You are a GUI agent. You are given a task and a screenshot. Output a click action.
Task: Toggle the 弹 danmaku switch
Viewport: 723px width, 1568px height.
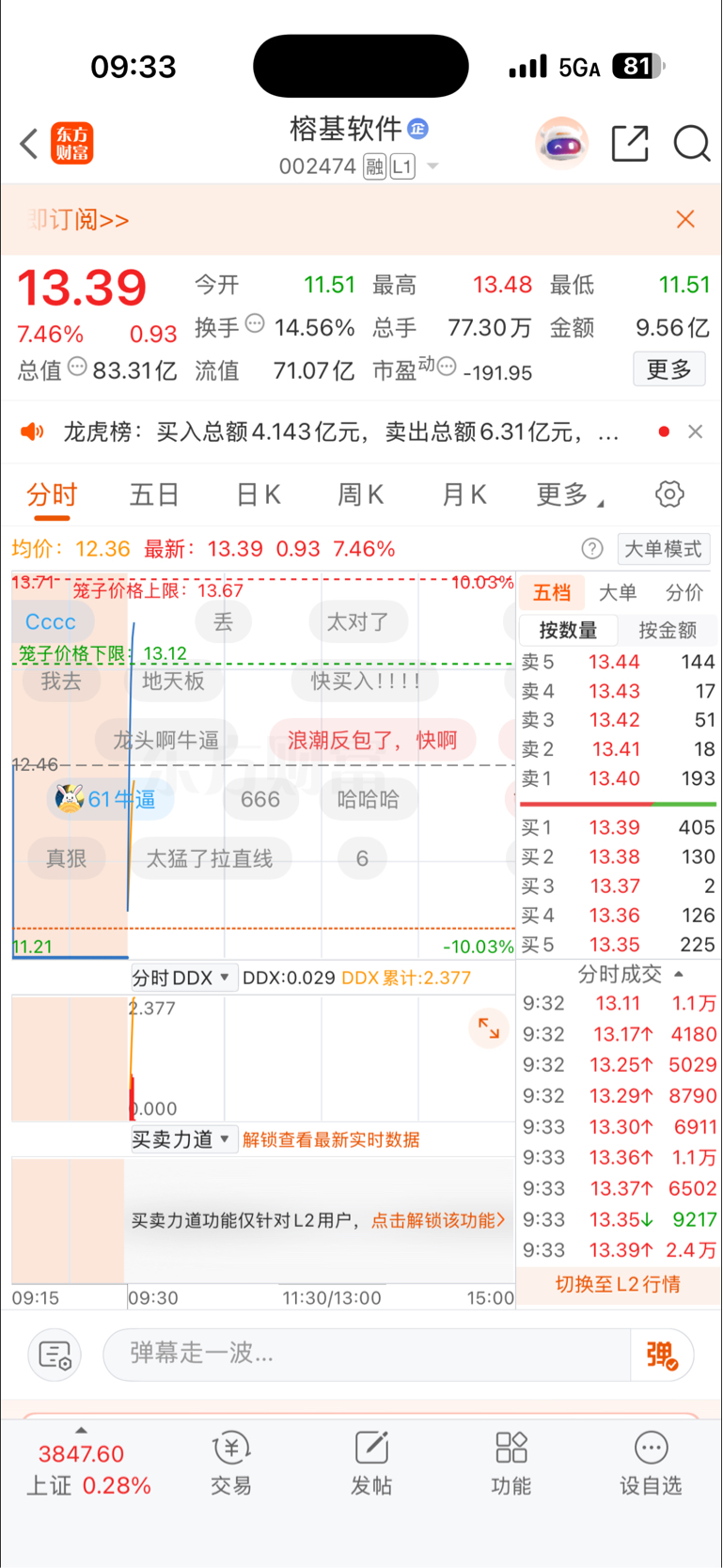[662, 1355]
